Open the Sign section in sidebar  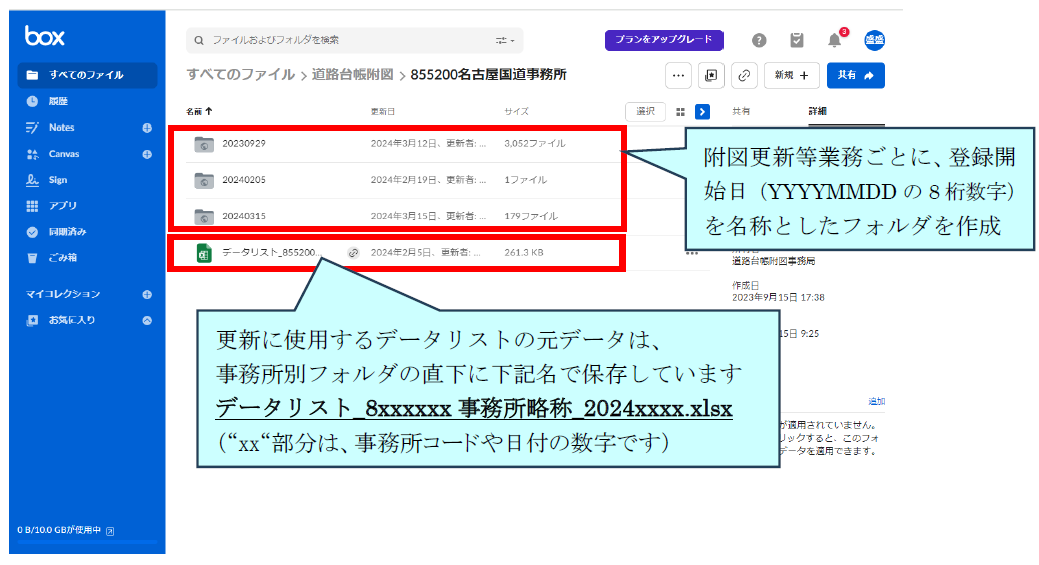(57, 180)
